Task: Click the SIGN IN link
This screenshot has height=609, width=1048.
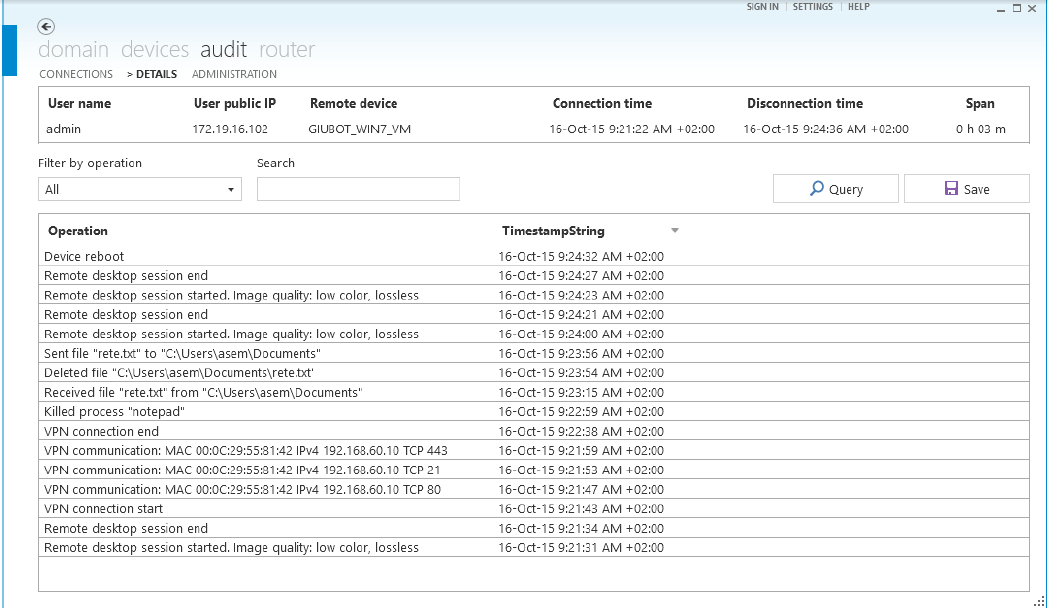Action: click(763, 7)
